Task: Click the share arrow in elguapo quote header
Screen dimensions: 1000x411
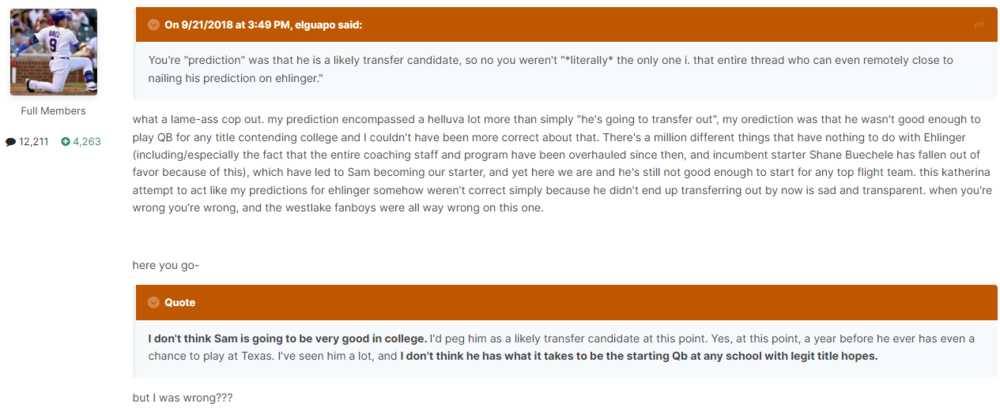Action: pos(978,24)
